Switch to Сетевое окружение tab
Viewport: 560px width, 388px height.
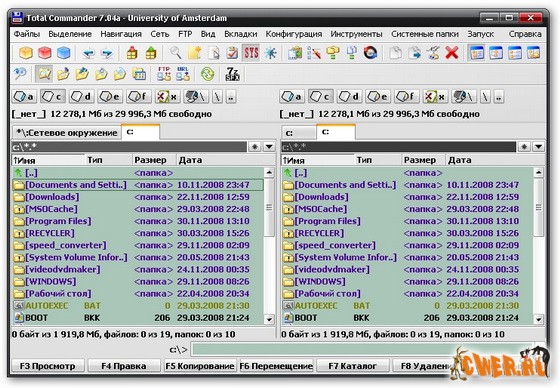66,133
